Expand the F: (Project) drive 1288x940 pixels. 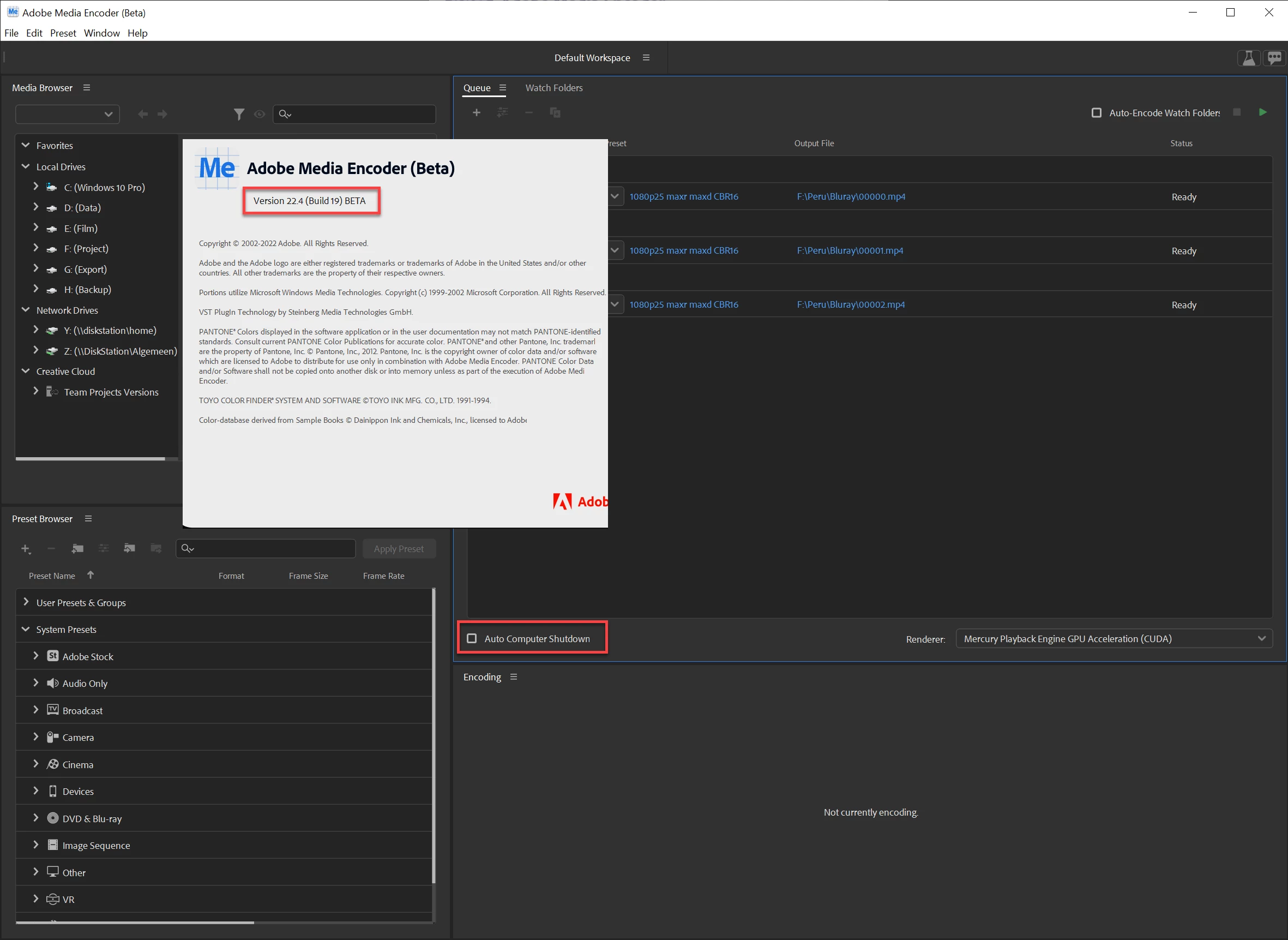36,248
